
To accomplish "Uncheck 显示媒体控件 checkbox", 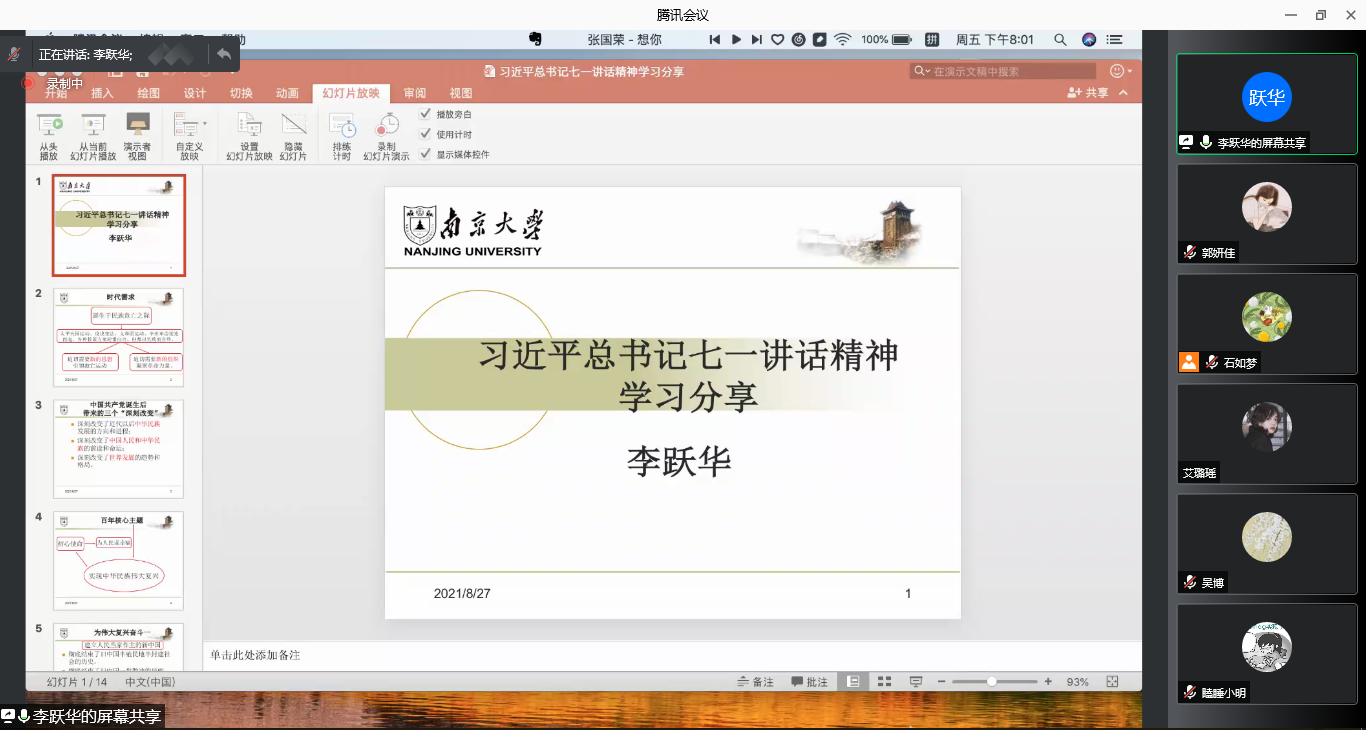I will tap(426, 154).
